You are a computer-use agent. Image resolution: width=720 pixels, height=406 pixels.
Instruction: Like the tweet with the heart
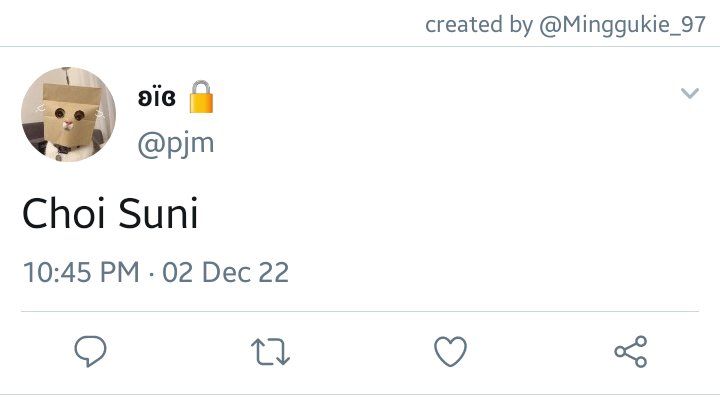450,351
